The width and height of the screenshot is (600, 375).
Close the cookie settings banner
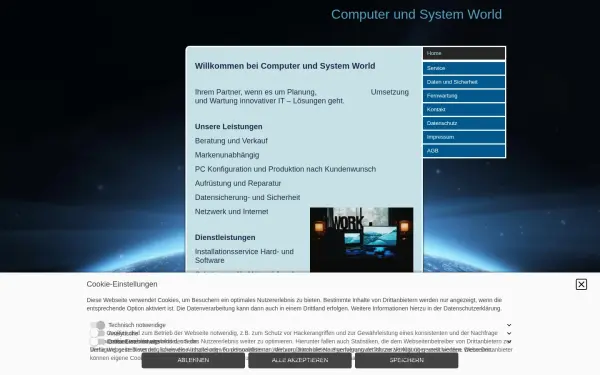[581, 284]
